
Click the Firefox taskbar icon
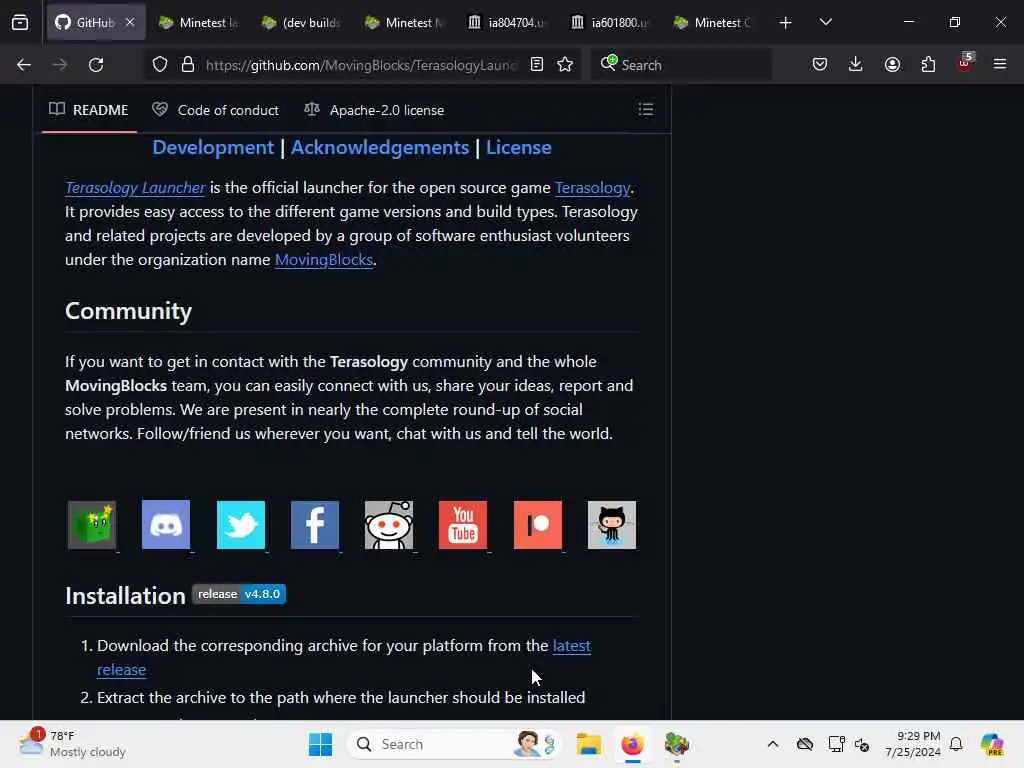click(632, 744)
